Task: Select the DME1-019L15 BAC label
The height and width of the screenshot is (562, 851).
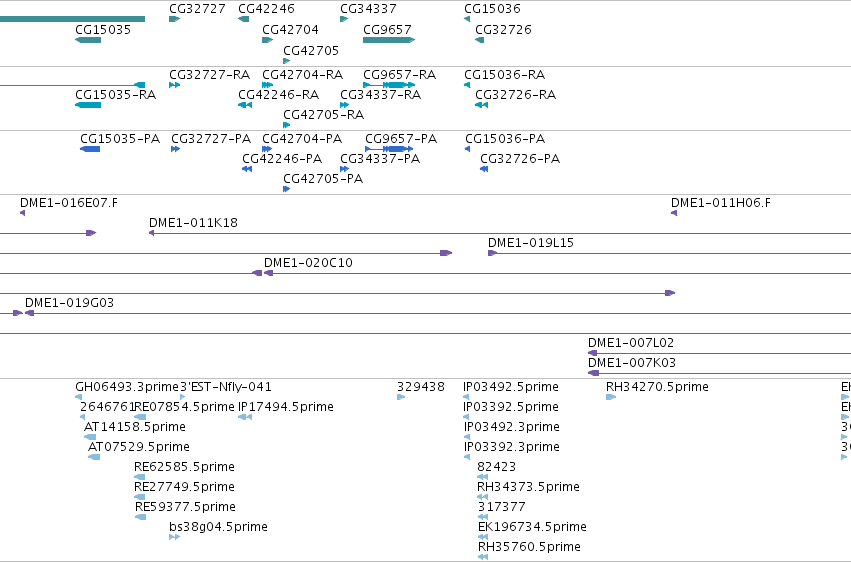Action: pos(531,243)
